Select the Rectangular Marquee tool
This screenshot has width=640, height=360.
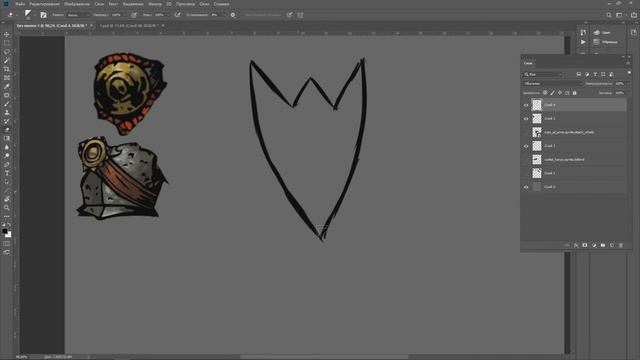7,43
